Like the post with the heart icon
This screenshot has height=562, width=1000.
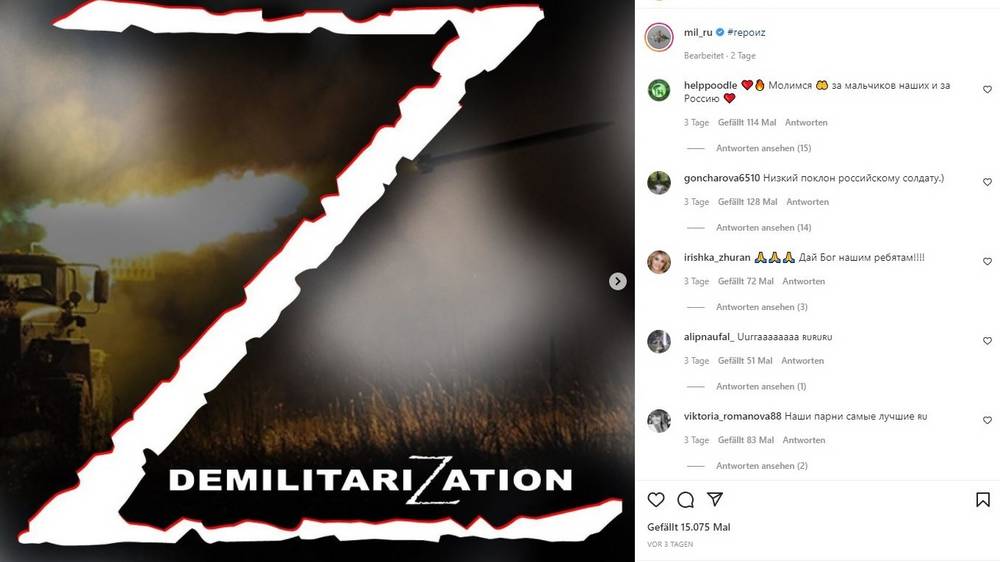click(x=656, y=499)
